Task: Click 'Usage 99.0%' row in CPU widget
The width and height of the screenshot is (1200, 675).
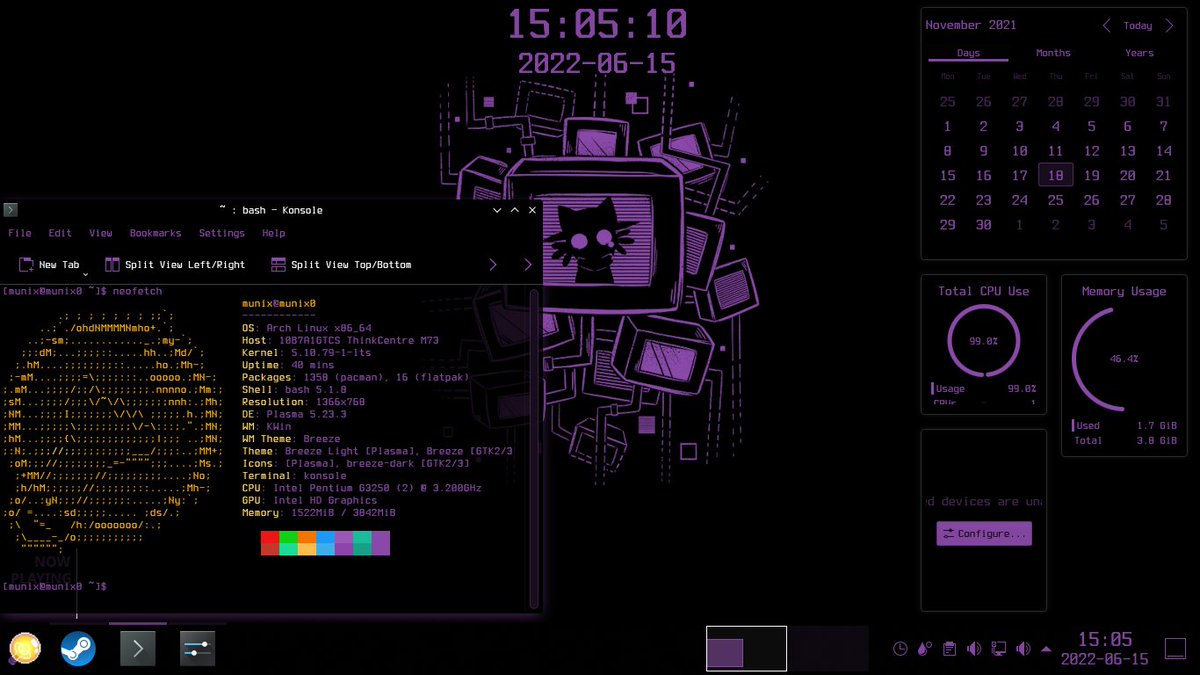Action: click(x=983, y=389)
